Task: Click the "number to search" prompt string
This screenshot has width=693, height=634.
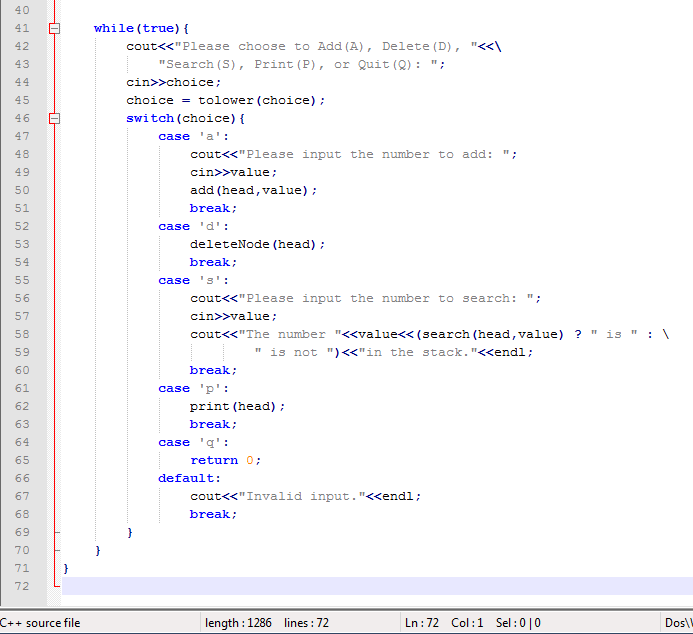Action: pyautogui.click(x=392, y=298)
